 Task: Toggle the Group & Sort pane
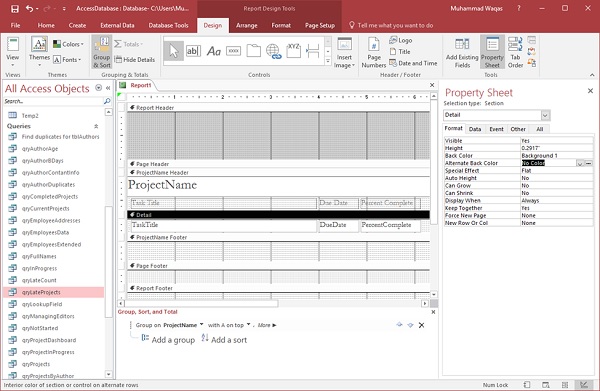101,52
